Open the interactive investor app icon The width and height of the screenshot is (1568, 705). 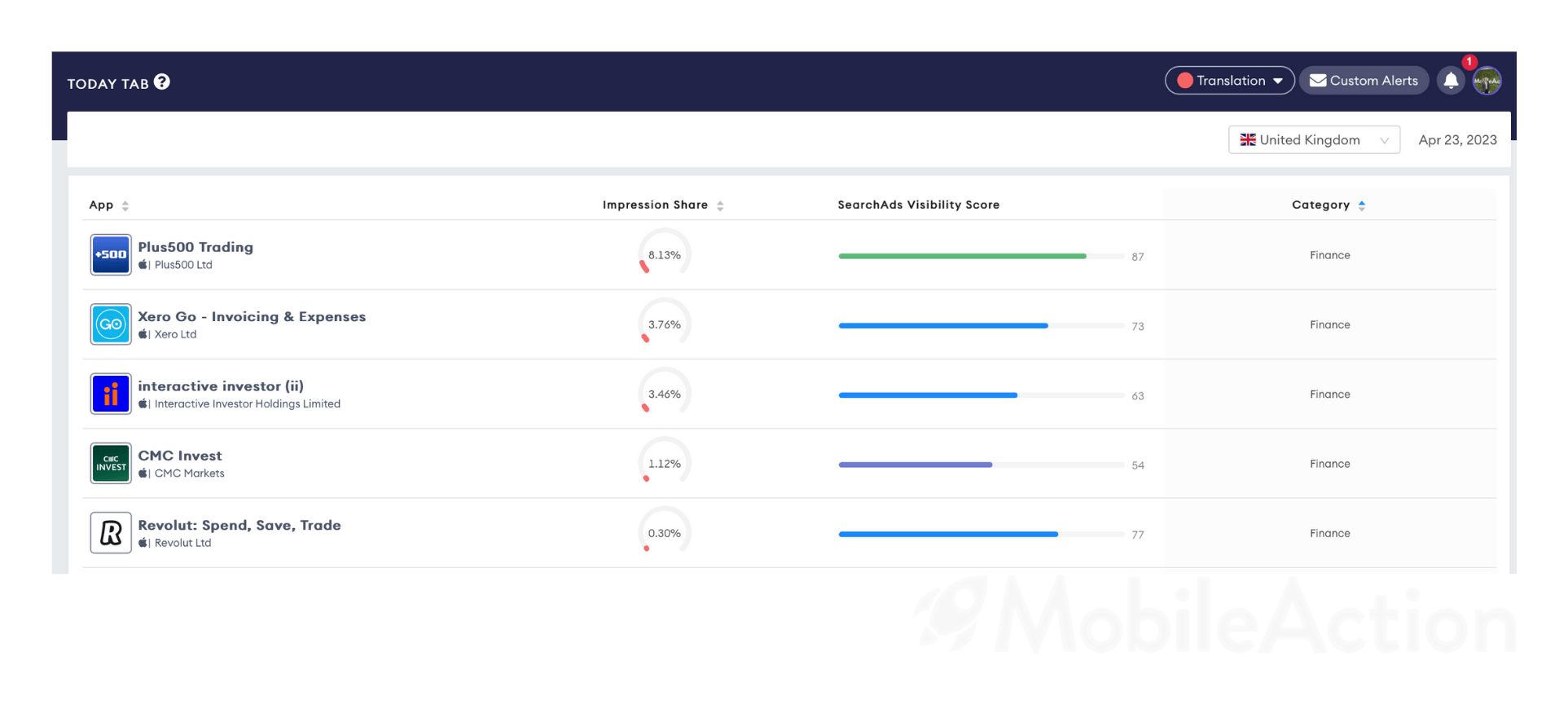point(111,394)
